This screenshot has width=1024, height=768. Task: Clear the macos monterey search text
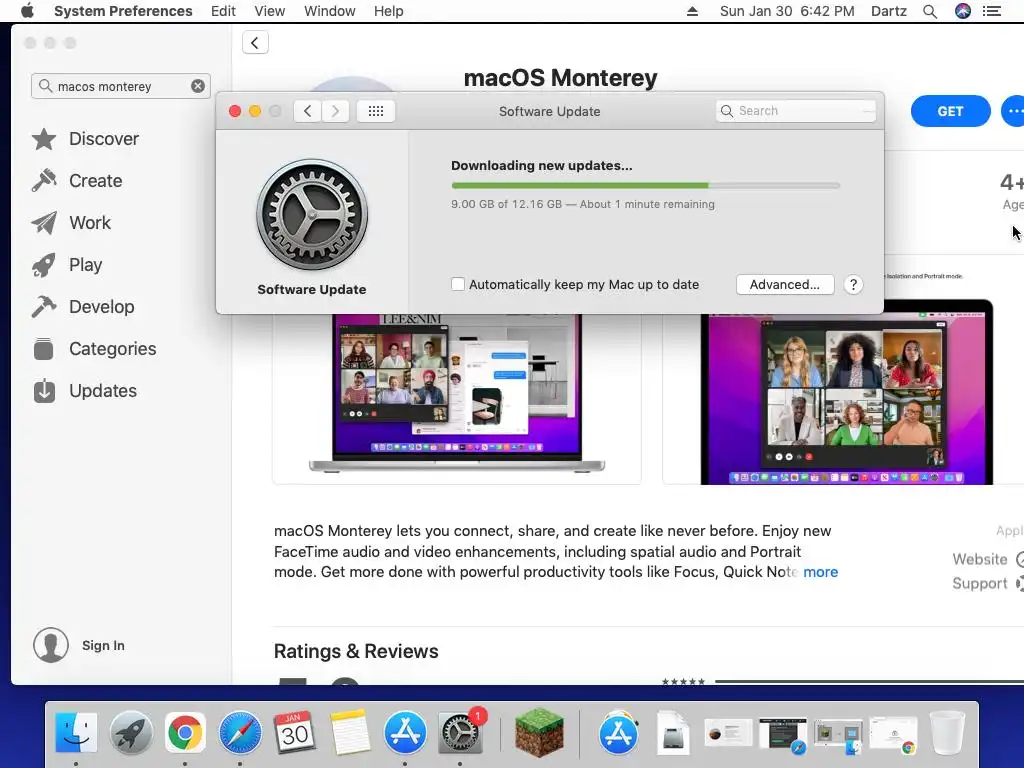(x=198, y=86)
